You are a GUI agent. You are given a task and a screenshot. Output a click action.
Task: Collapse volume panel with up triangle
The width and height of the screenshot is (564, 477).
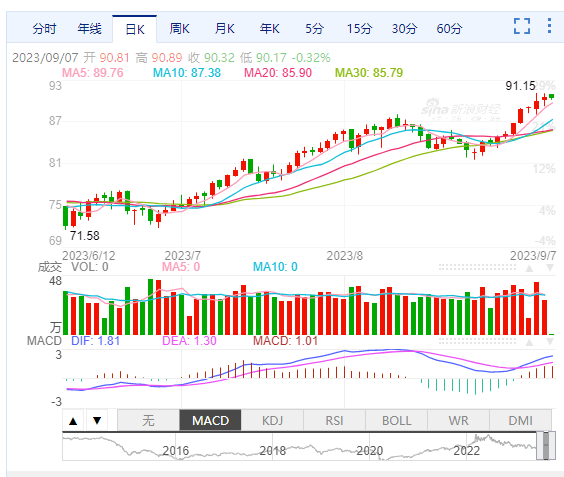[x=529, y=268]
